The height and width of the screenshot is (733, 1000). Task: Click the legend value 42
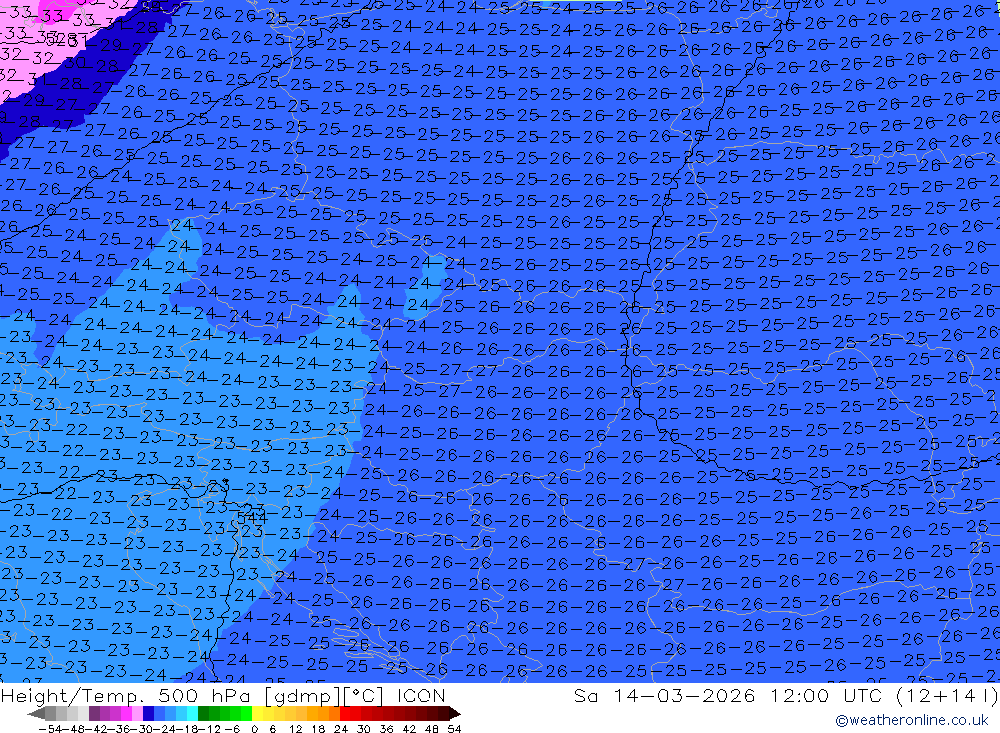(409, 729)
